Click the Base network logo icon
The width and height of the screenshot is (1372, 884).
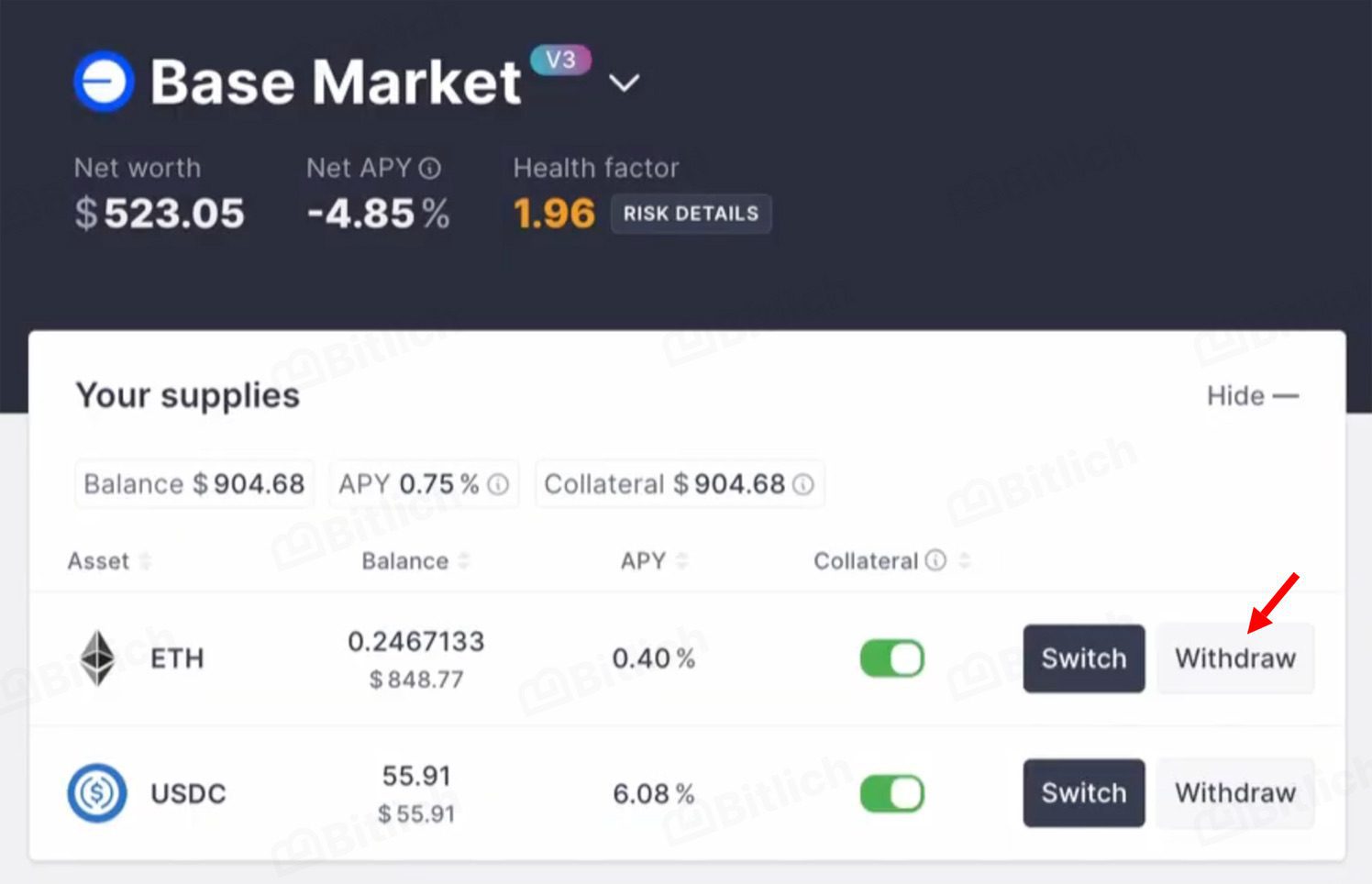pos(104,81)
